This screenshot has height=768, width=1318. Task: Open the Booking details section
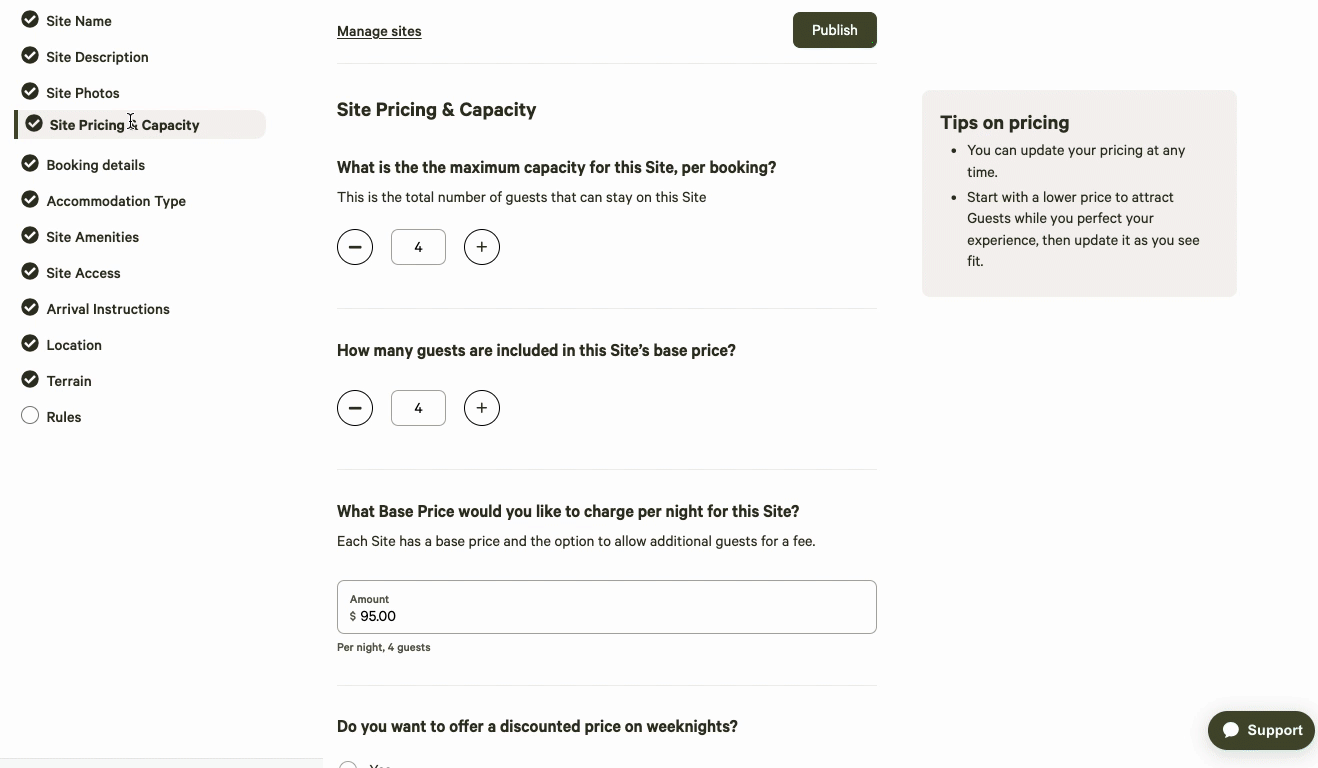96,165
